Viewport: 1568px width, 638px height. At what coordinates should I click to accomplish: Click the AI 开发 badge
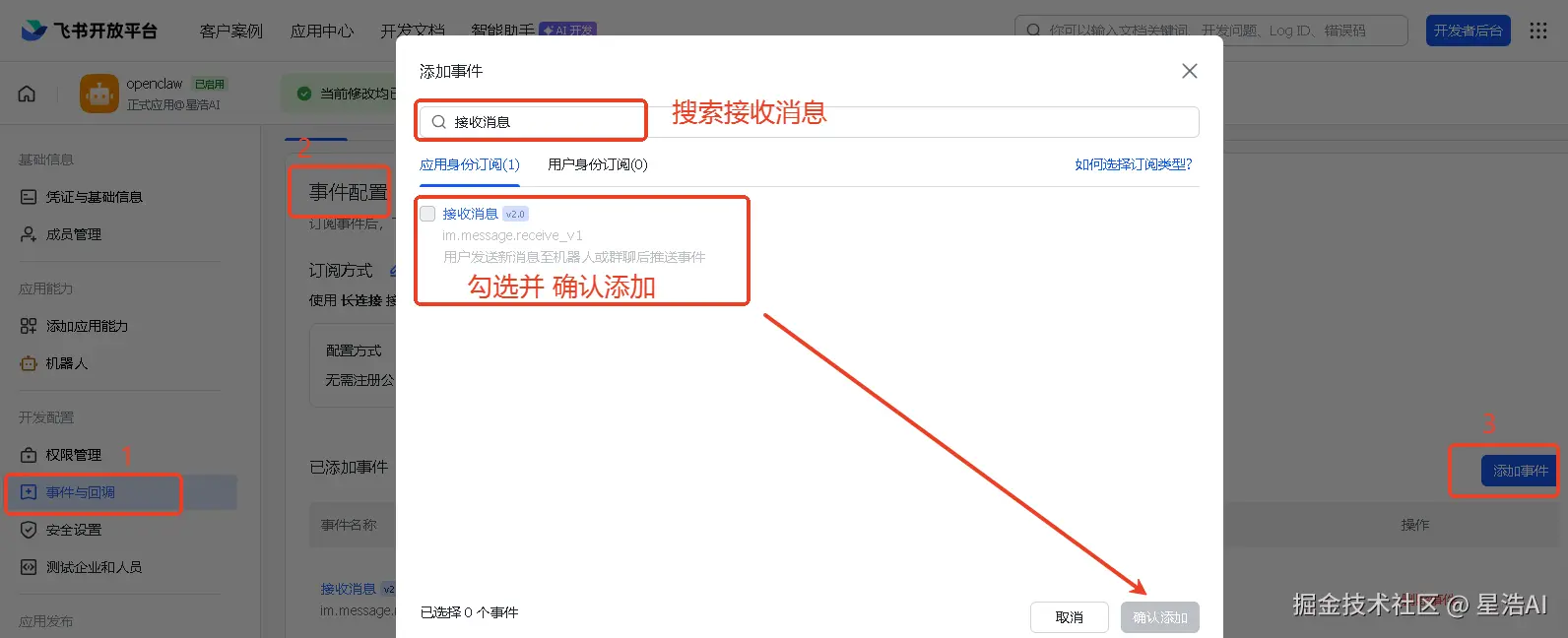pyautogui.click(x=568, y=31)
